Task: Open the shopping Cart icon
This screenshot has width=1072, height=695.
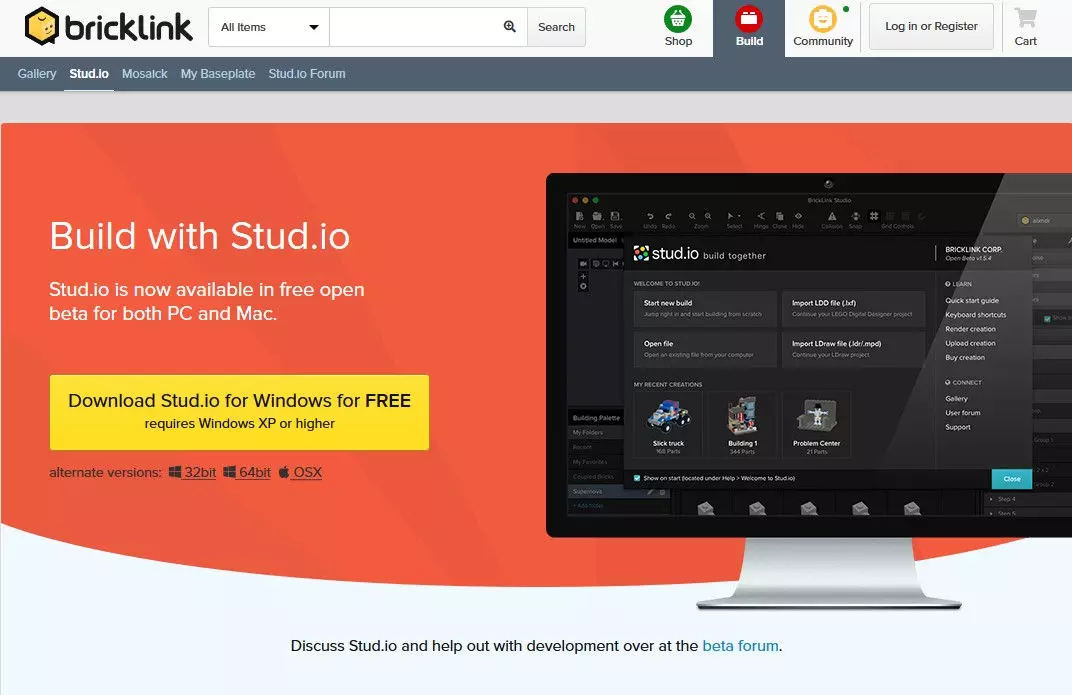Action: tap(1025, 19)
